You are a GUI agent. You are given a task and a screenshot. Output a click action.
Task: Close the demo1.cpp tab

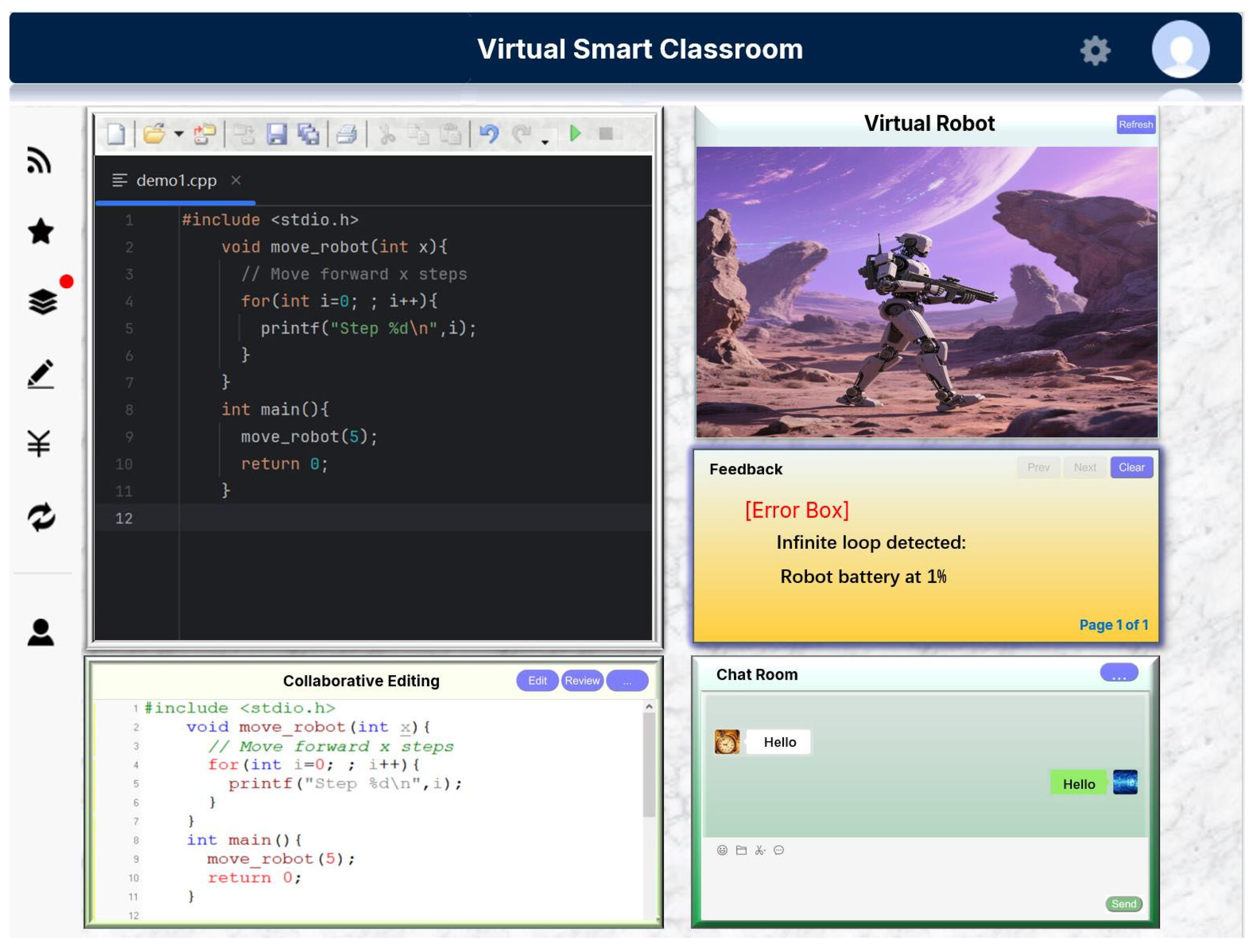click(x=236, y=180)
